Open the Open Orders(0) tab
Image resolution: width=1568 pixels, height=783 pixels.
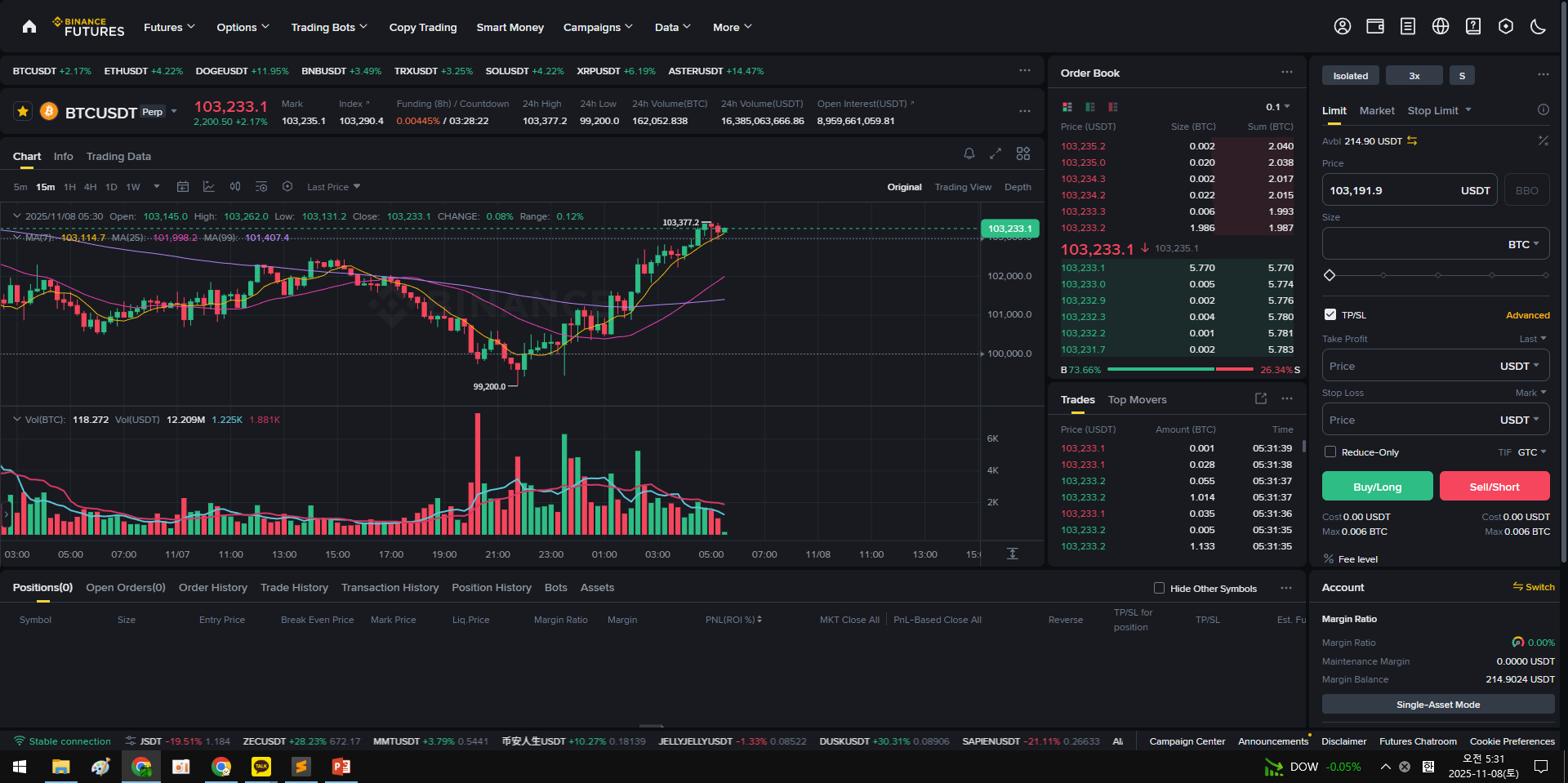point(126,587)
